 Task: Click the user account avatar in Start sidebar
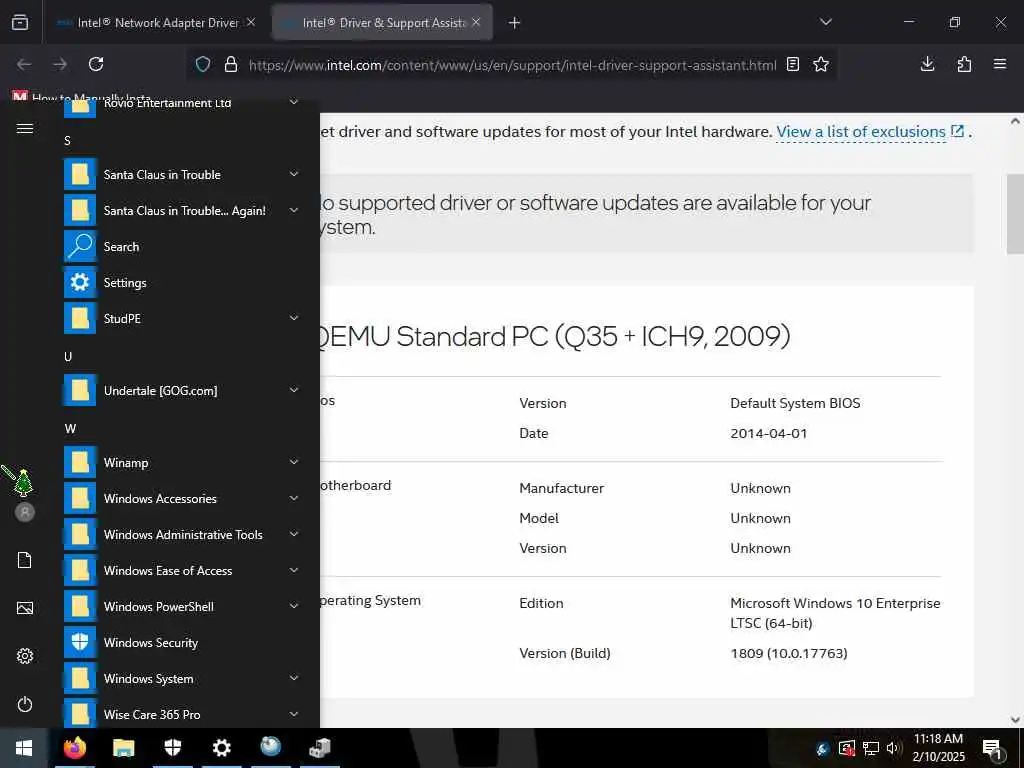25,512
